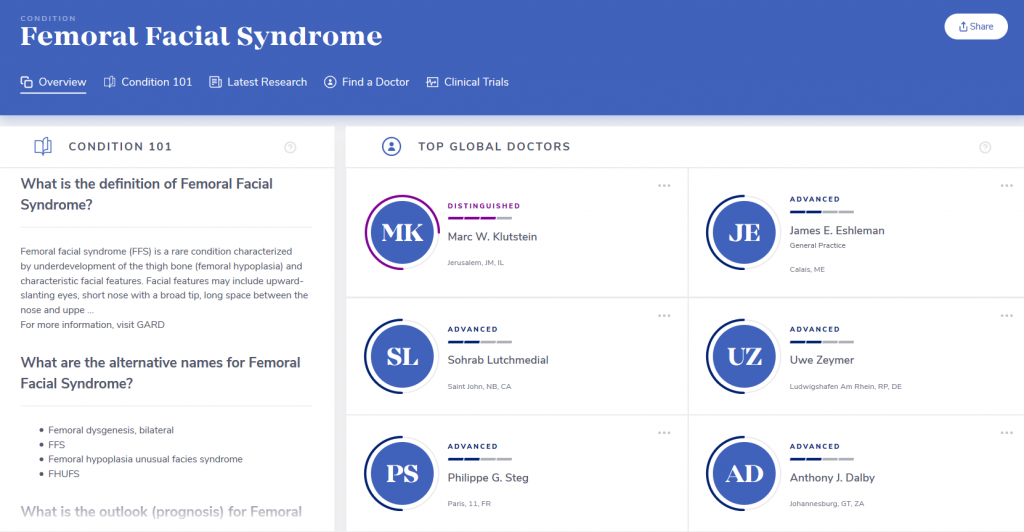Open three-dot menu for Uwe Zeymer

point(1007,315)
